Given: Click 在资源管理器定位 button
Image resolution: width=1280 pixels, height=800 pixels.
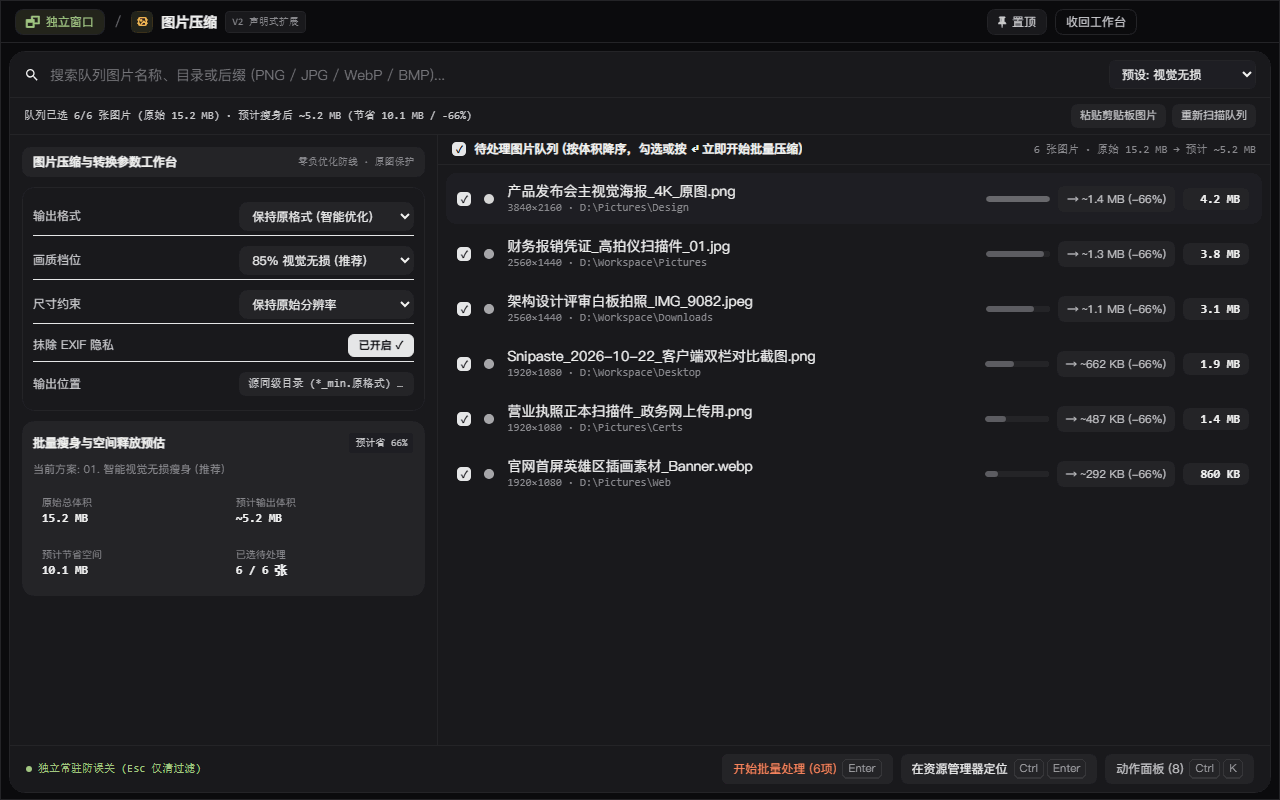Looking at the screenshot, I should click(x=998, y=769).
